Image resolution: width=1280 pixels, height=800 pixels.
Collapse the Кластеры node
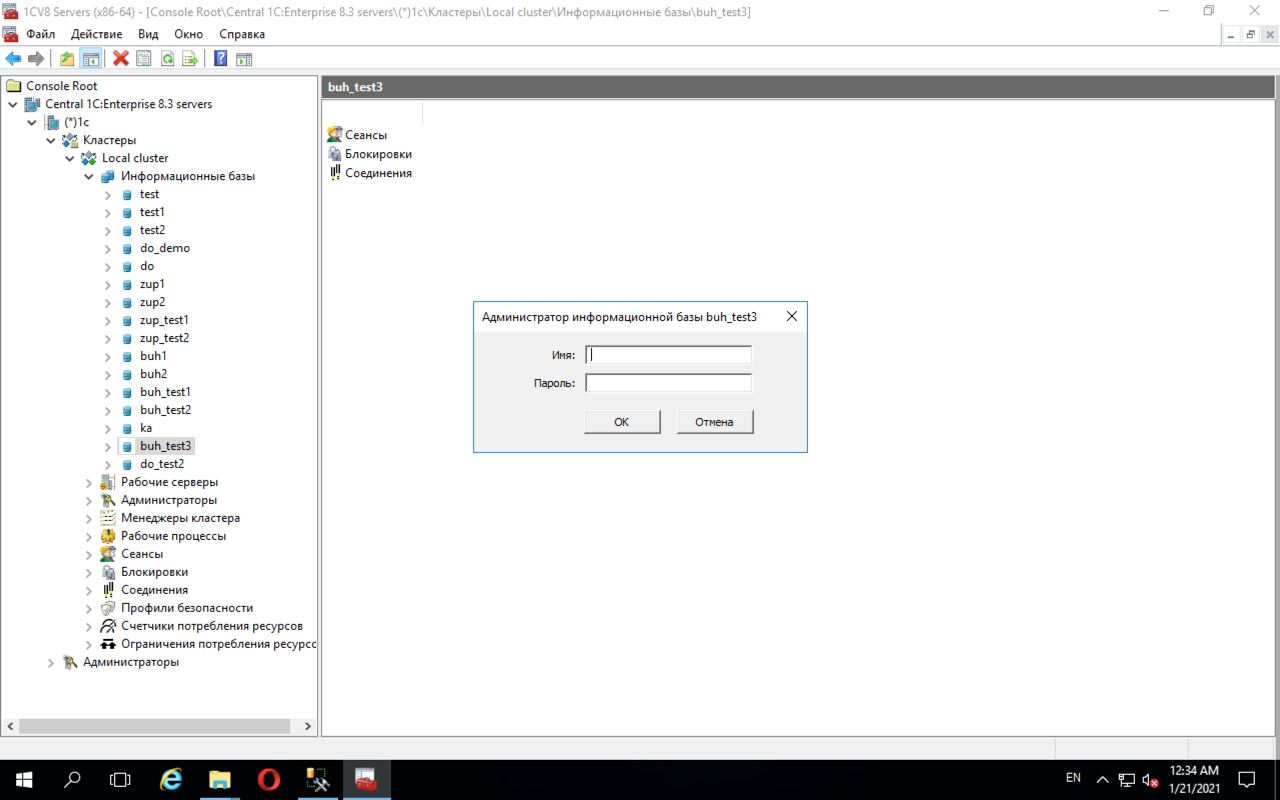pos(51,140)
